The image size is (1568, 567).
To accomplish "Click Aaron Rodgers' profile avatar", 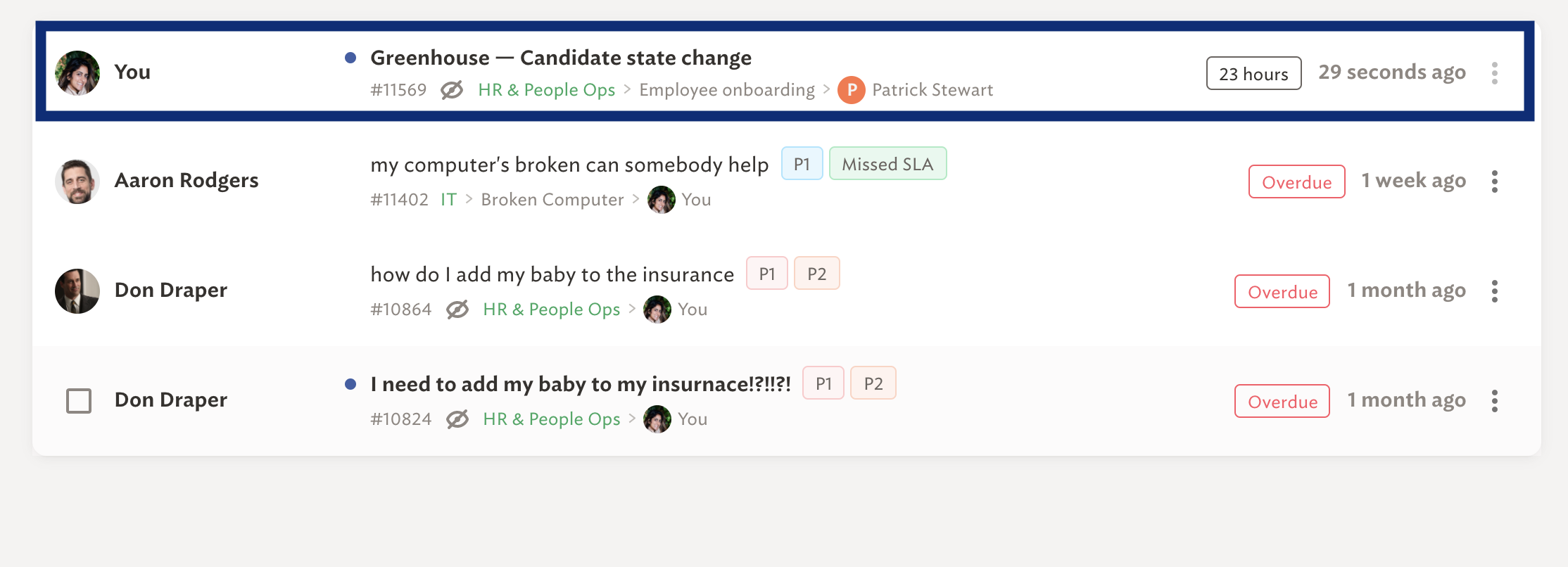I will 77,181.
